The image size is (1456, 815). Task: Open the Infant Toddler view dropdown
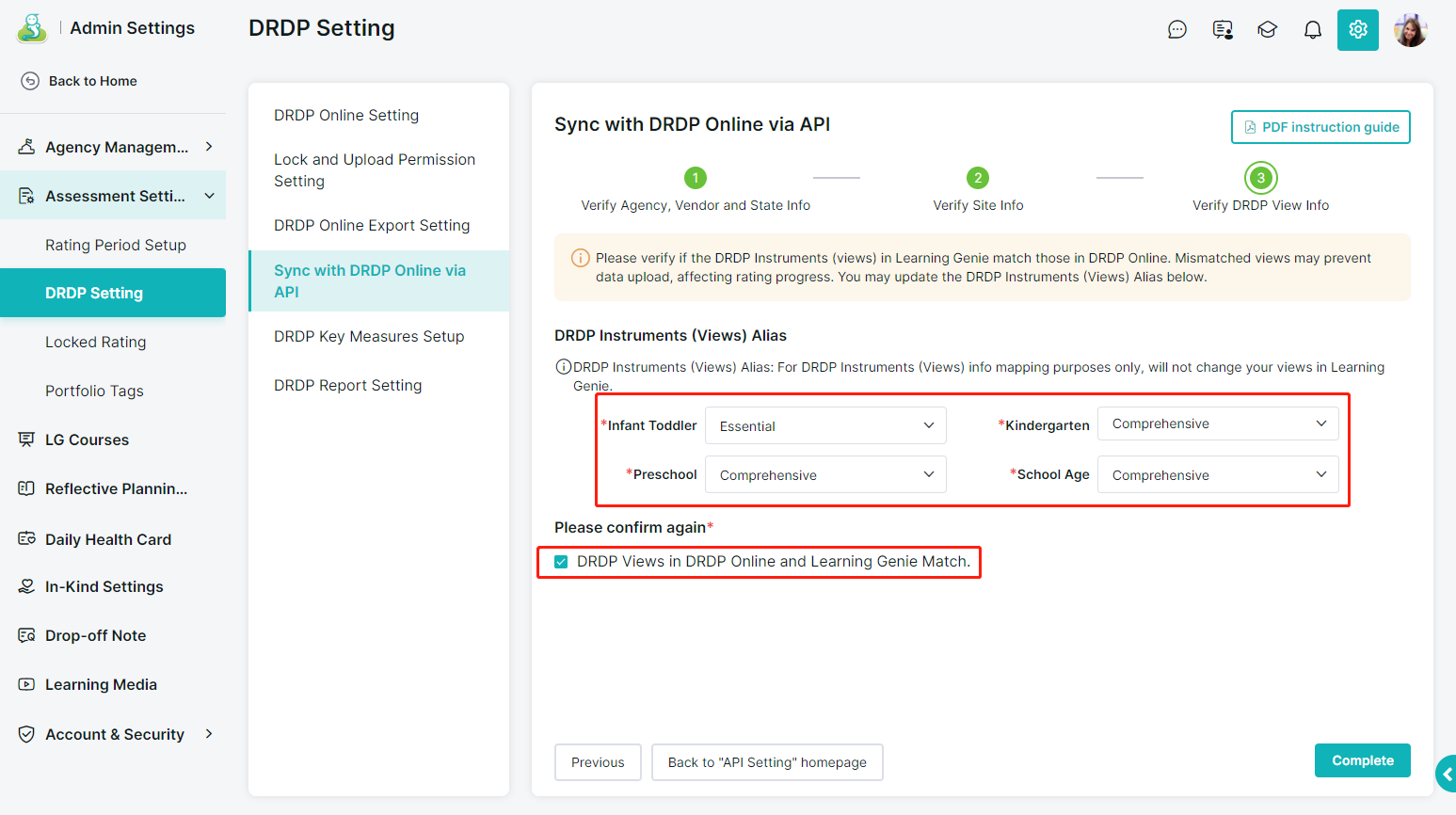pos(825,425)
